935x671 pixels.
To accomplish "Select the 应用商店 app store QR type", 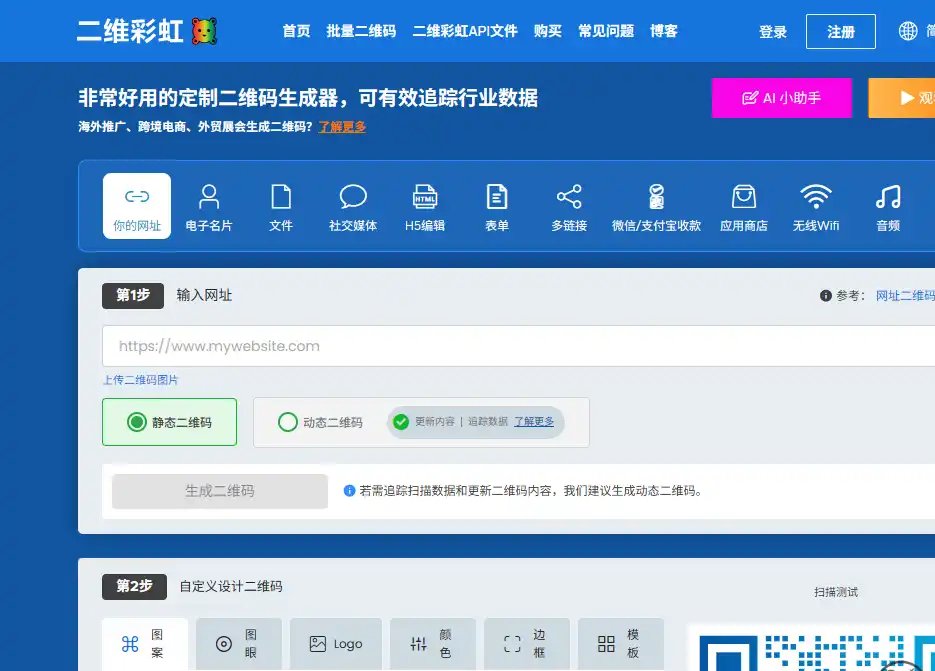I will coord(744,206).
